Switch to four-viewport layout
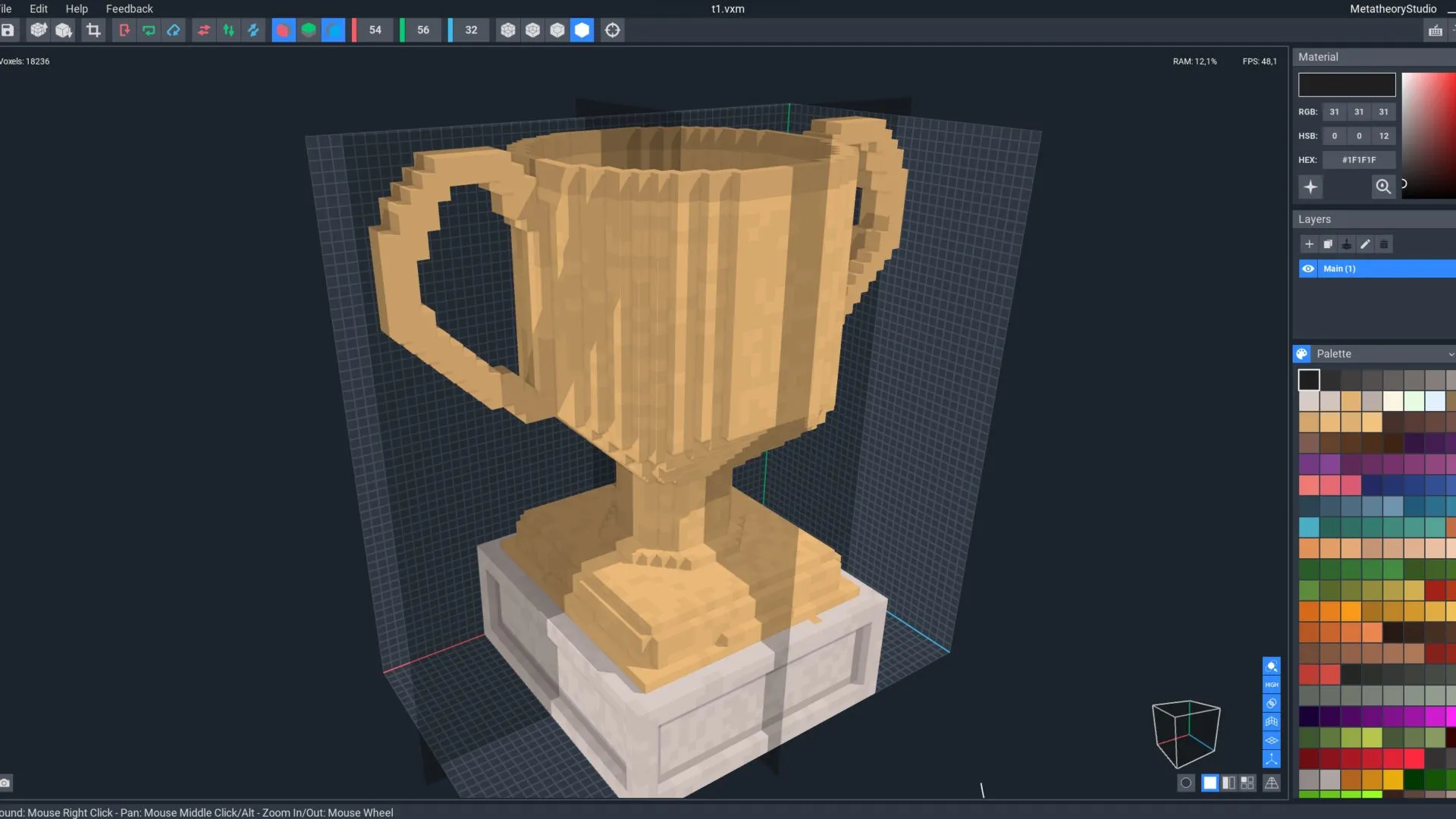Image resolution: width=1456 pixels, height=819 pixels. click(x=1247, y=783)
